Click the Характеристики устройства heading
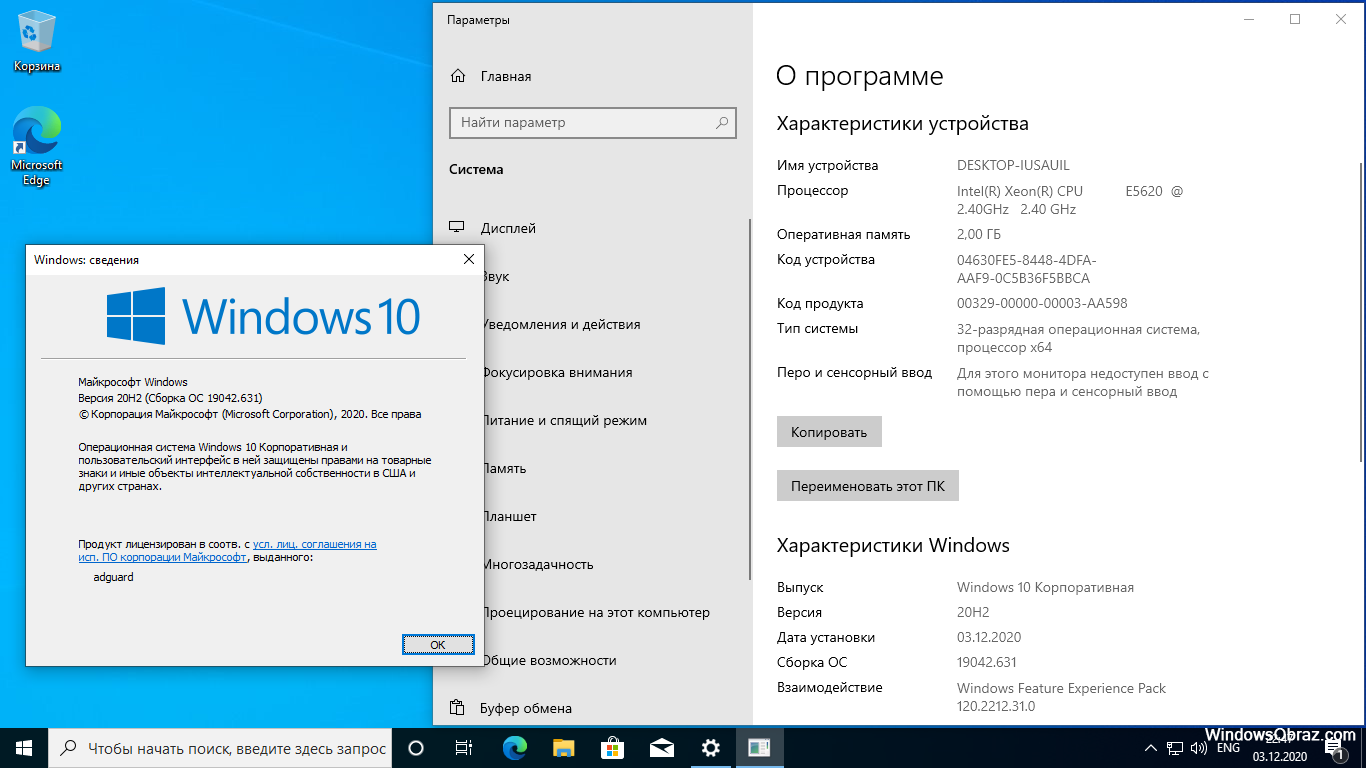 click(903, 124)
